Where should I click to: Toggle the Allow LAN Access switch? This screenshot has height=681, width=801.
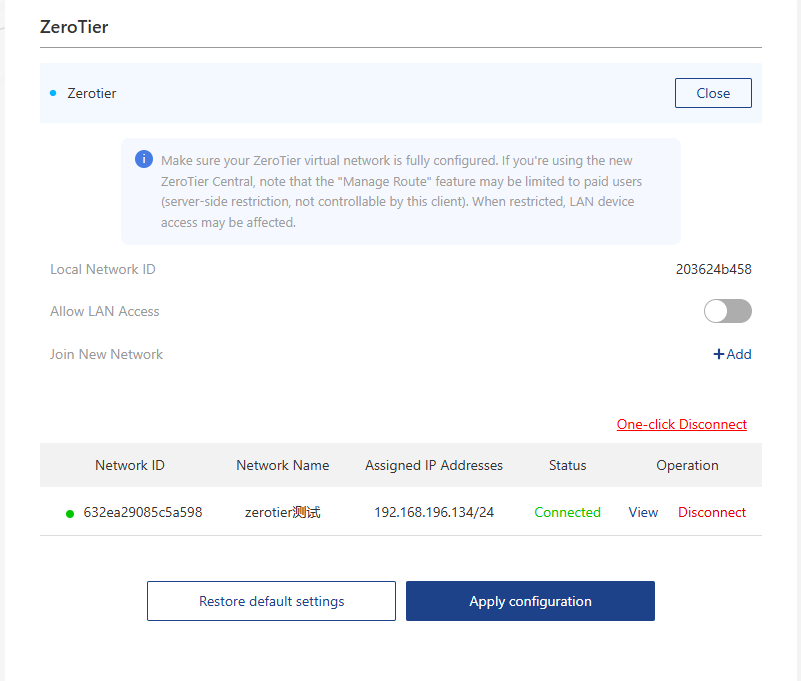pos(727,311)
